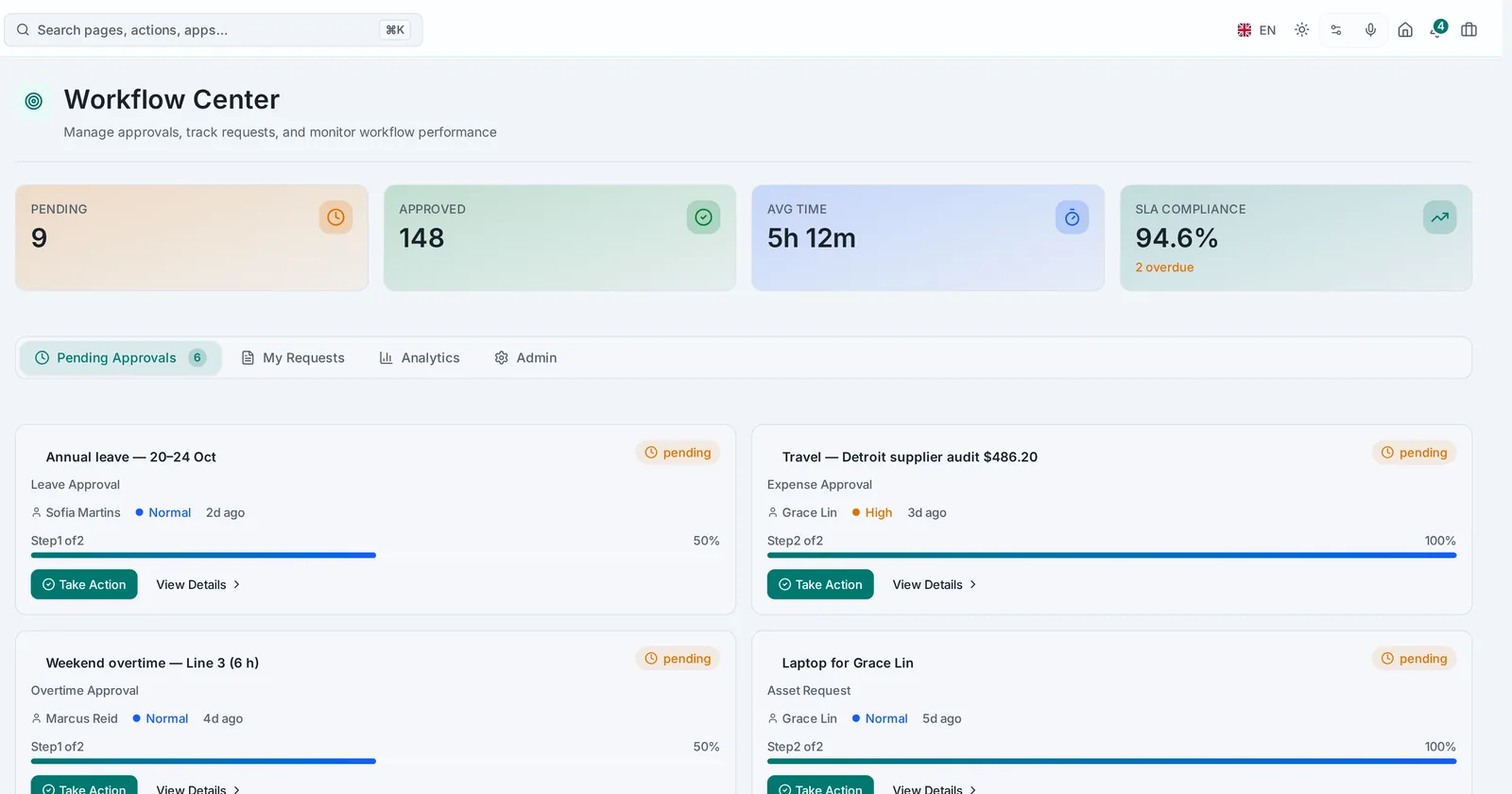Click Expense Approval type label
1512x794 pixels.
click(819, 484)
